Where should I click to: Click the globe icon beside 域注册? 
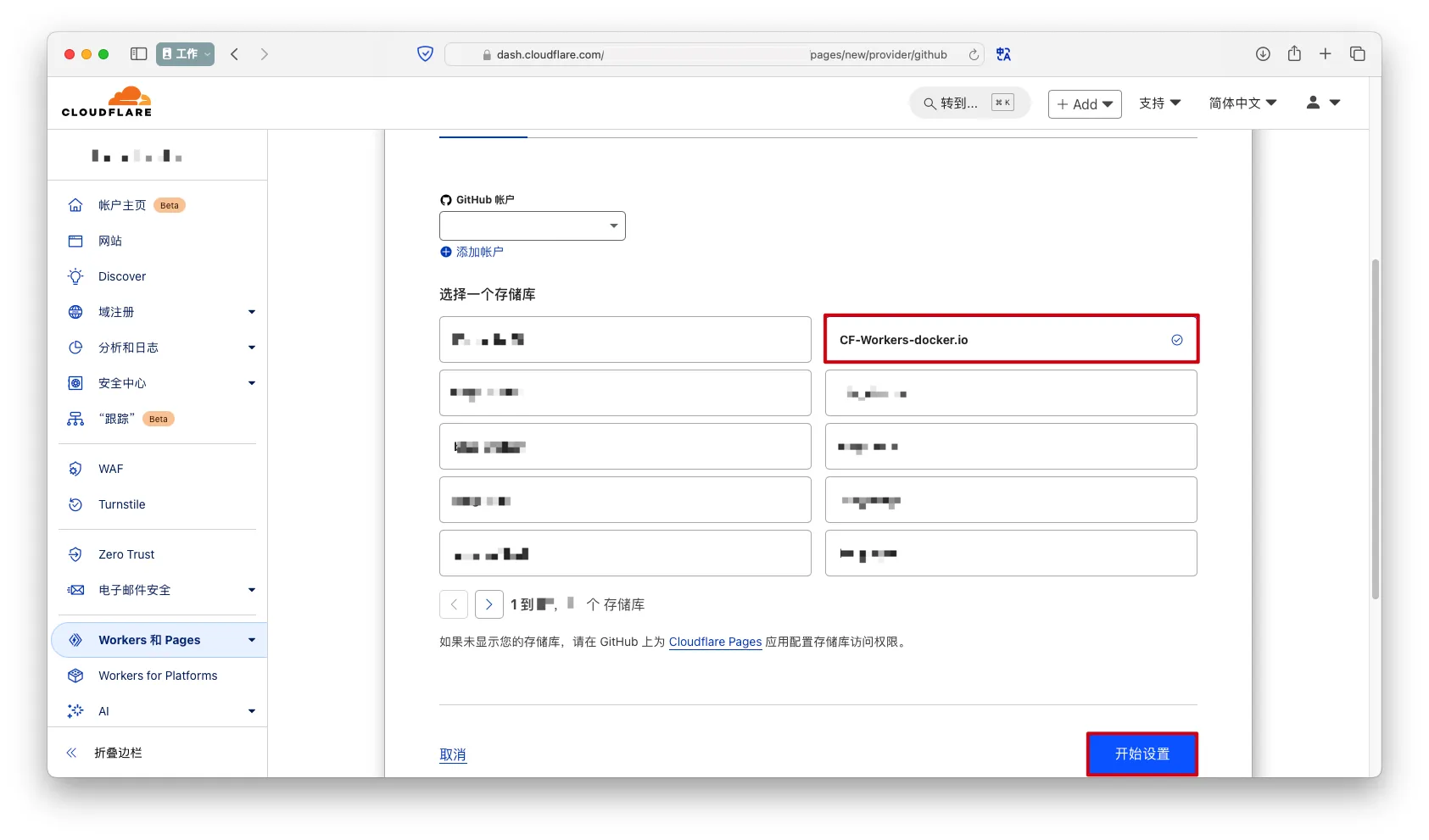click(75, 312)
